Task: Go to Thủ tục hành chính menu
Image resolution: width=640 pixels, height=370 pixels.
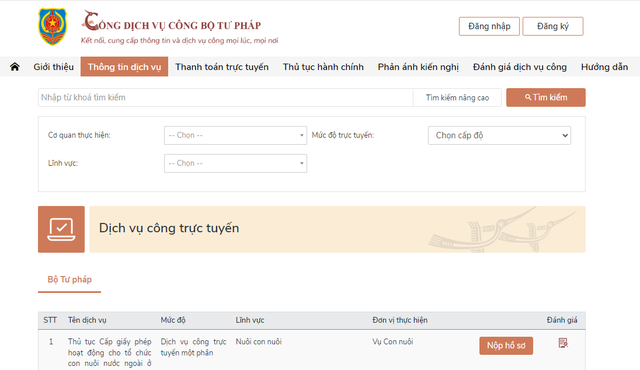Action: point(323,67)
